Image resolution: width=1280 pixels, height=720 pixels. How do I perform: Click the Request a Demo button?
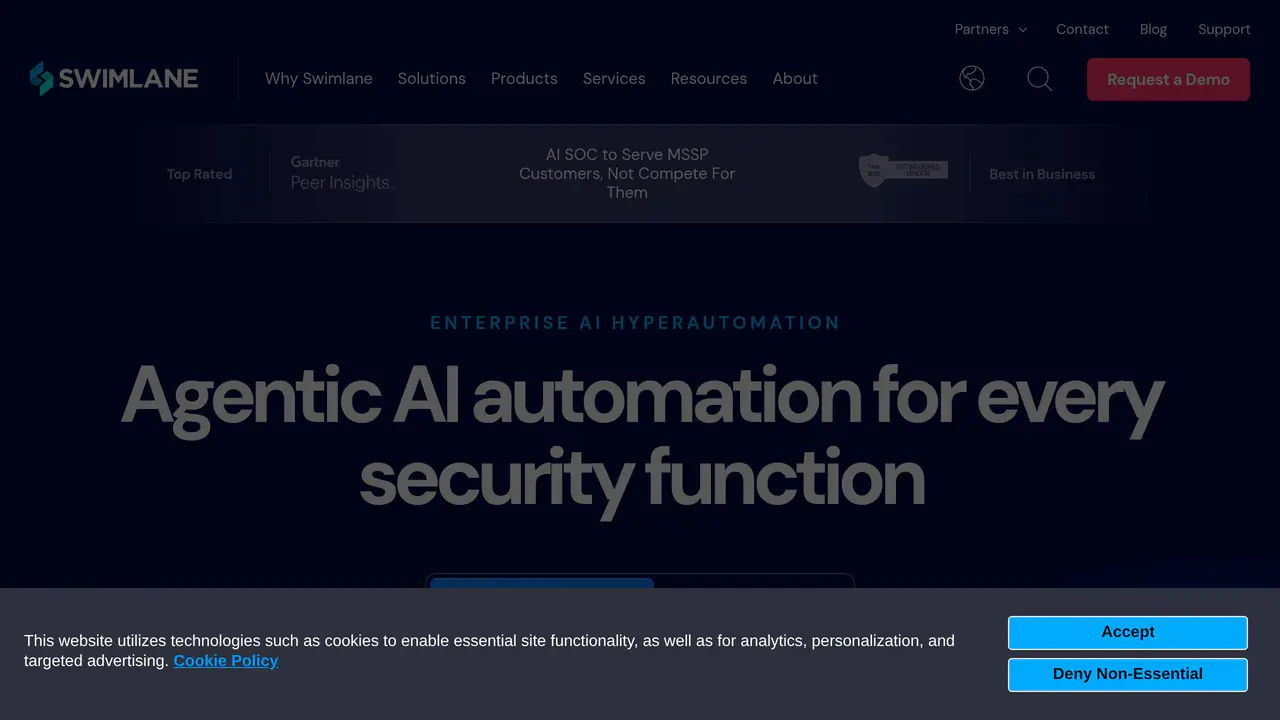[x=1168, y=79]
